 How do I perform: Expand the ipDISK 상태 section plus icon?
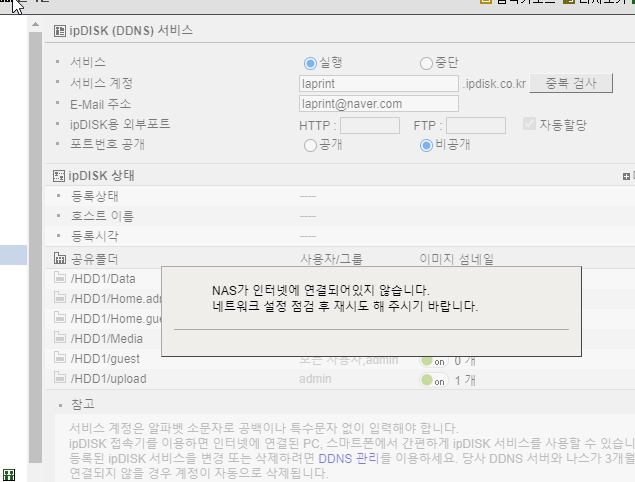click(626, 176)
